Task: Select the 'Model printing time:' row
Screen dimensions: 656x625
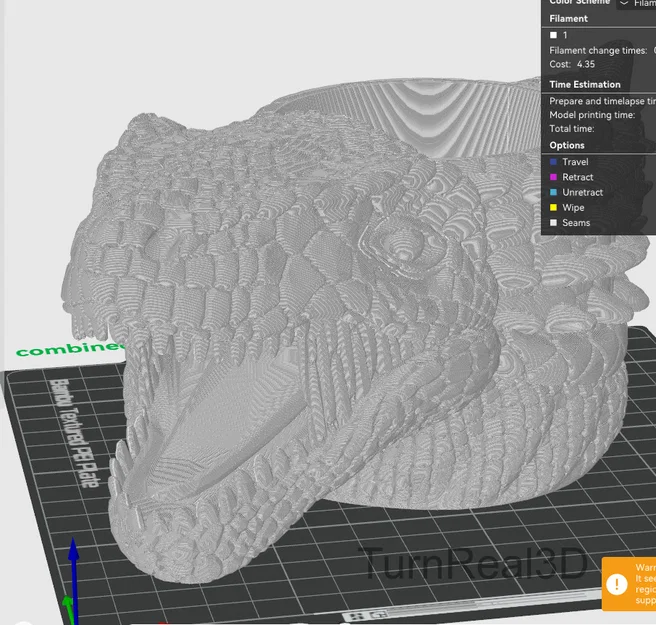Action: pyautogui.click(x=592, y=115)
